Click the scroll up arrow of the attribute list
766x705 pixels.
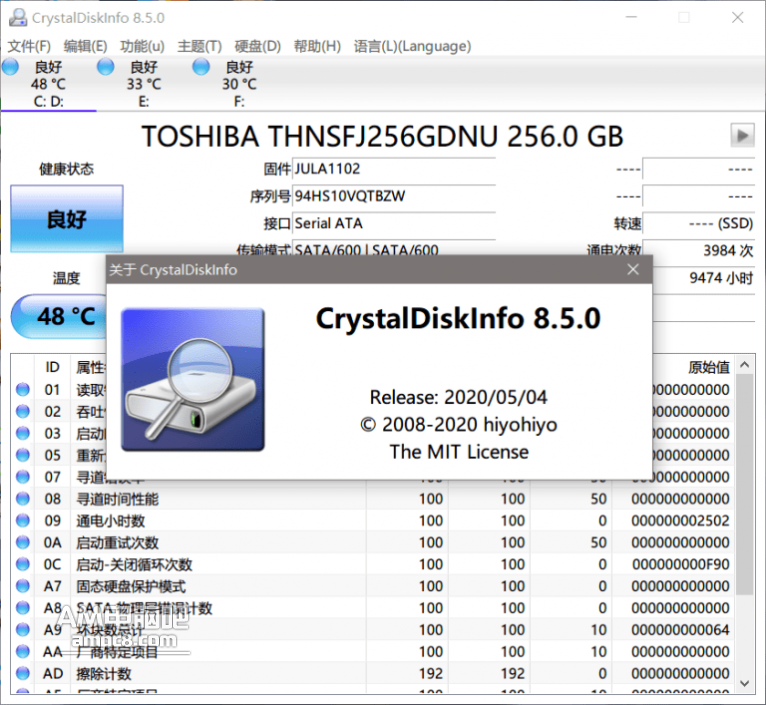click(x=745, y=364)
